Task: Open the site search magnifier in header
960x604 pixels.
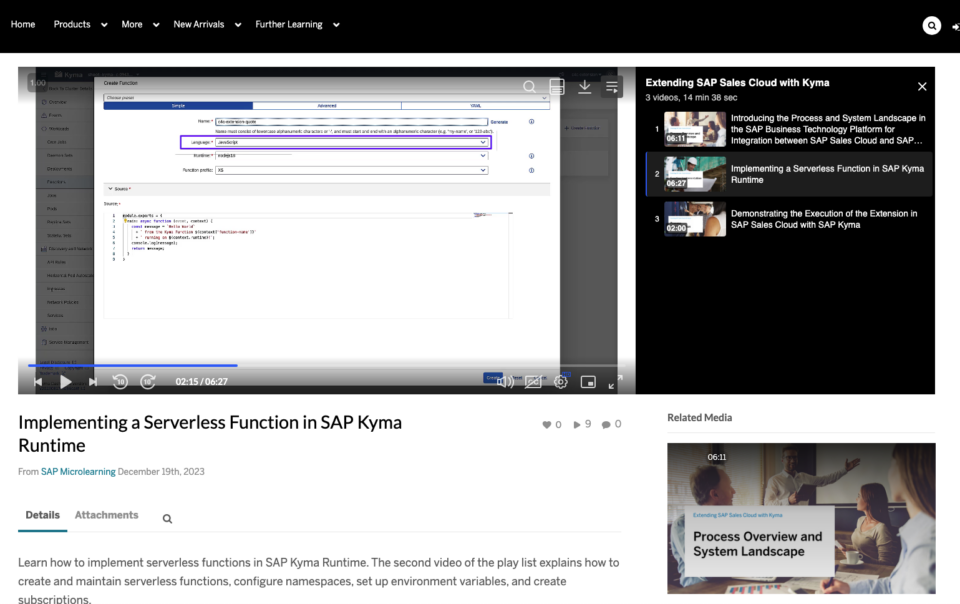Action: pyautogui.click(x=931, y=25)
